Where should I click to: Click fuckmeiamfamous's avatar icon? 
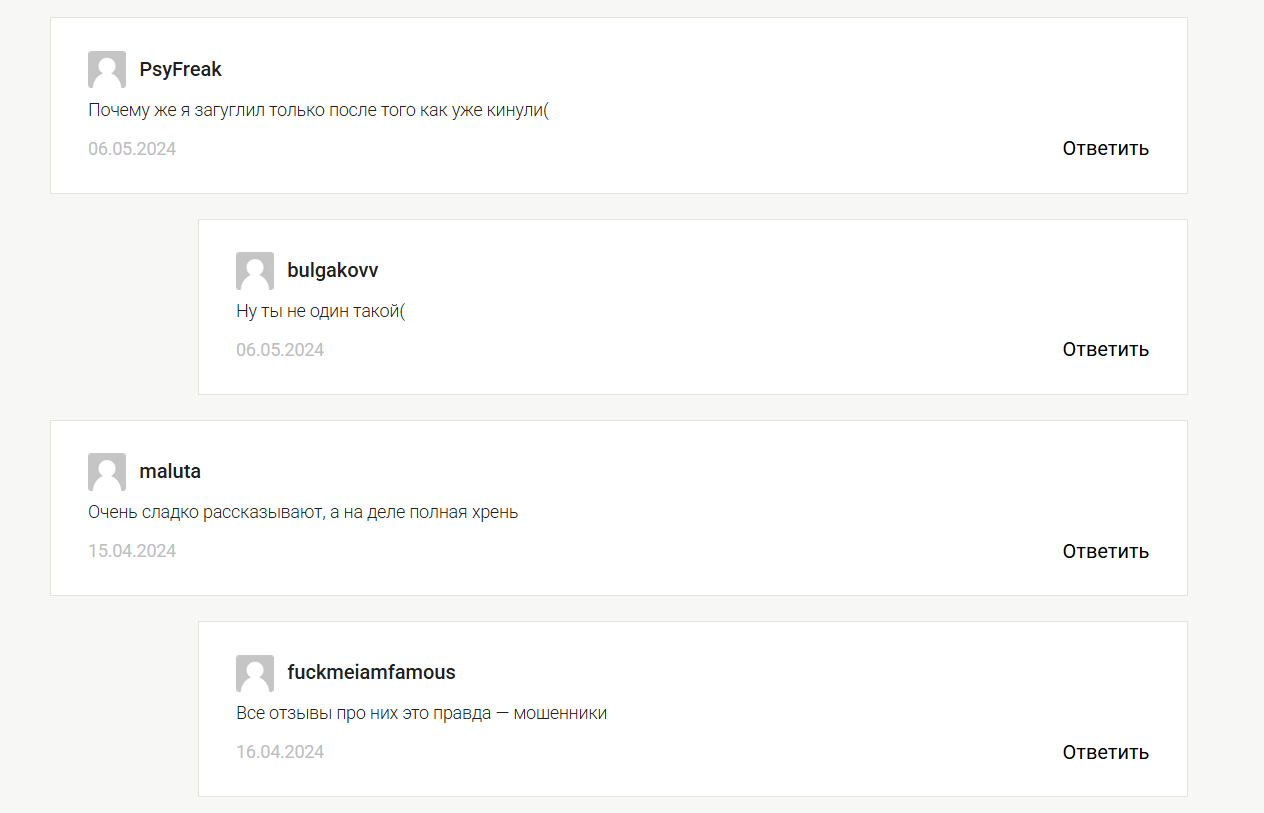pyautogui.click(x=255, y=673)
